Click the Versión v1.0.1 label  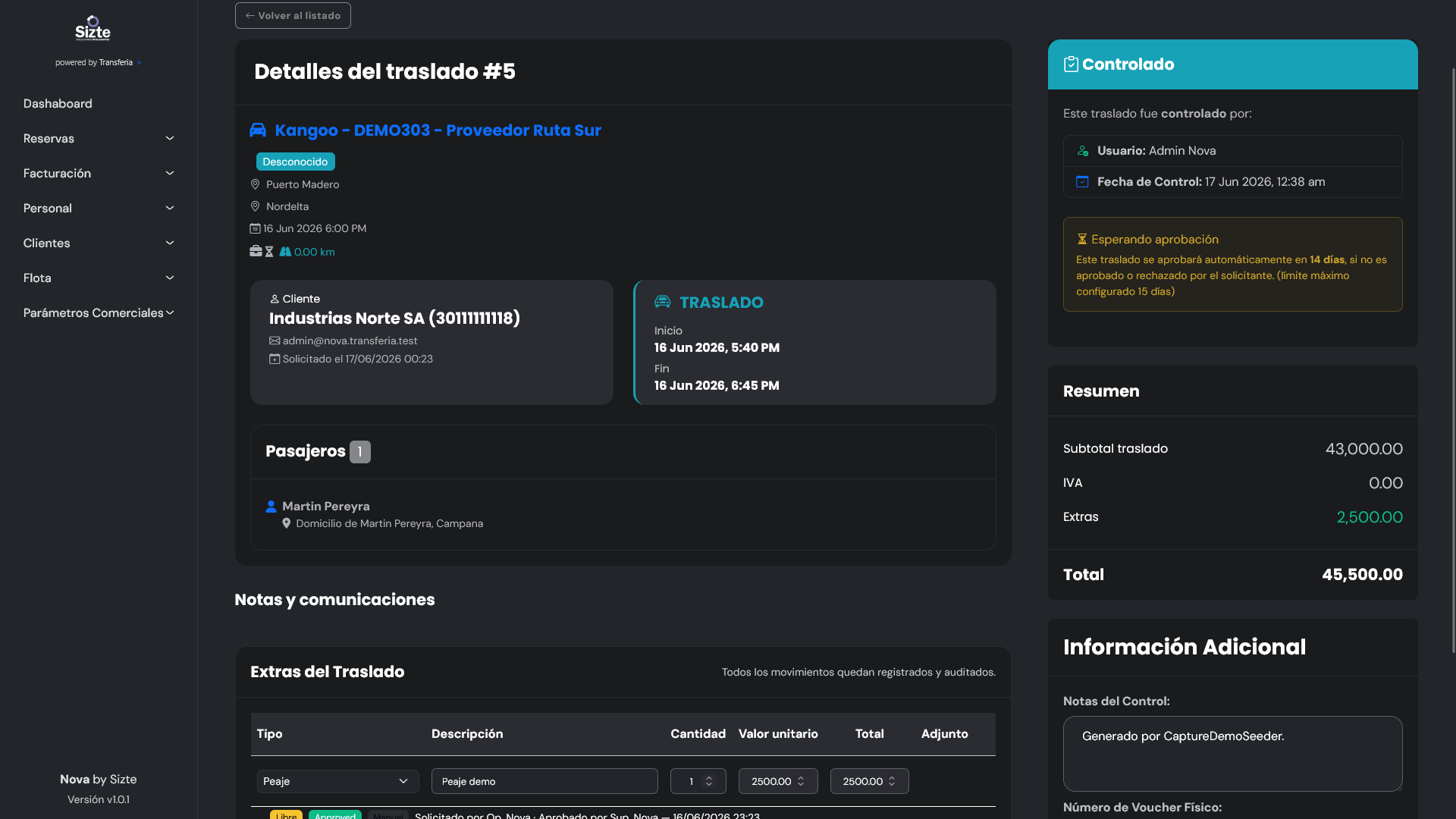point(98,799)
